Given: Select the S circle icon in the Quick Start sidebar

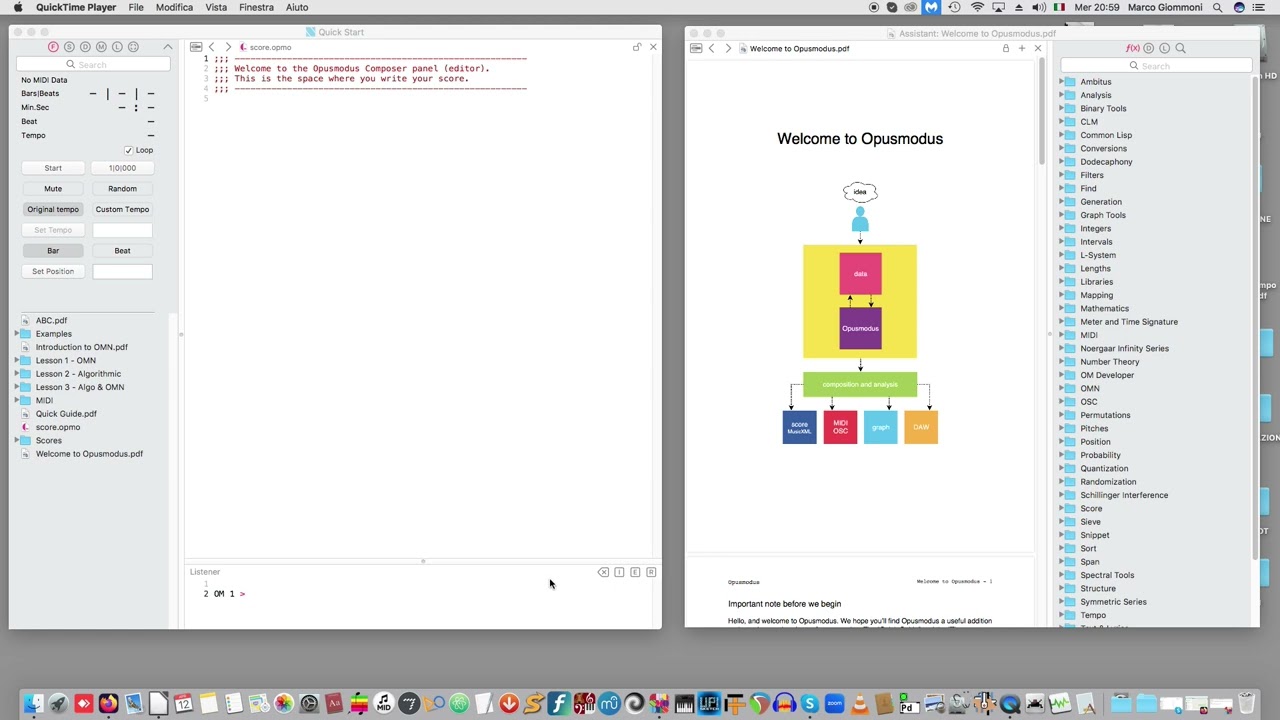Looking at the screenshot, I should pyautogui.click(x=69, y=47).
